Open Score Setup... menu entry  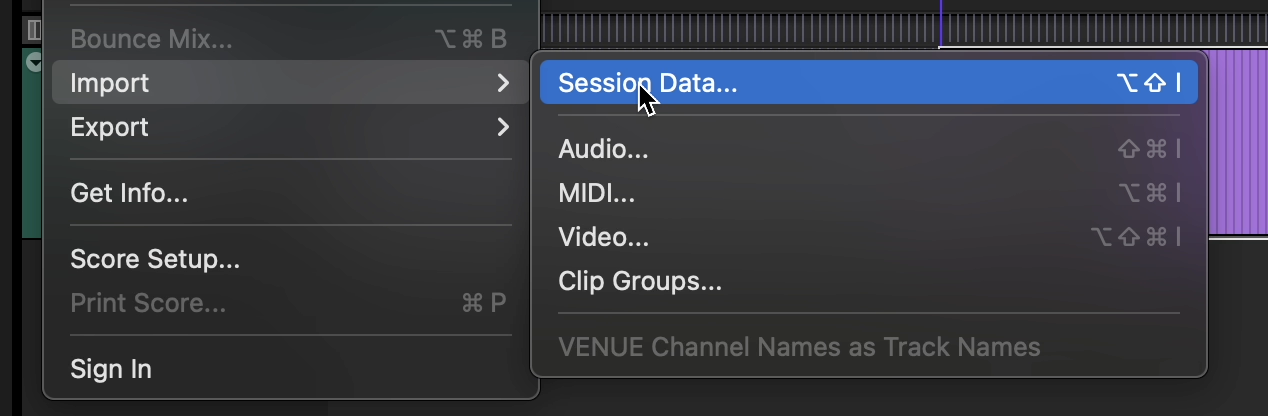[155, 260]
